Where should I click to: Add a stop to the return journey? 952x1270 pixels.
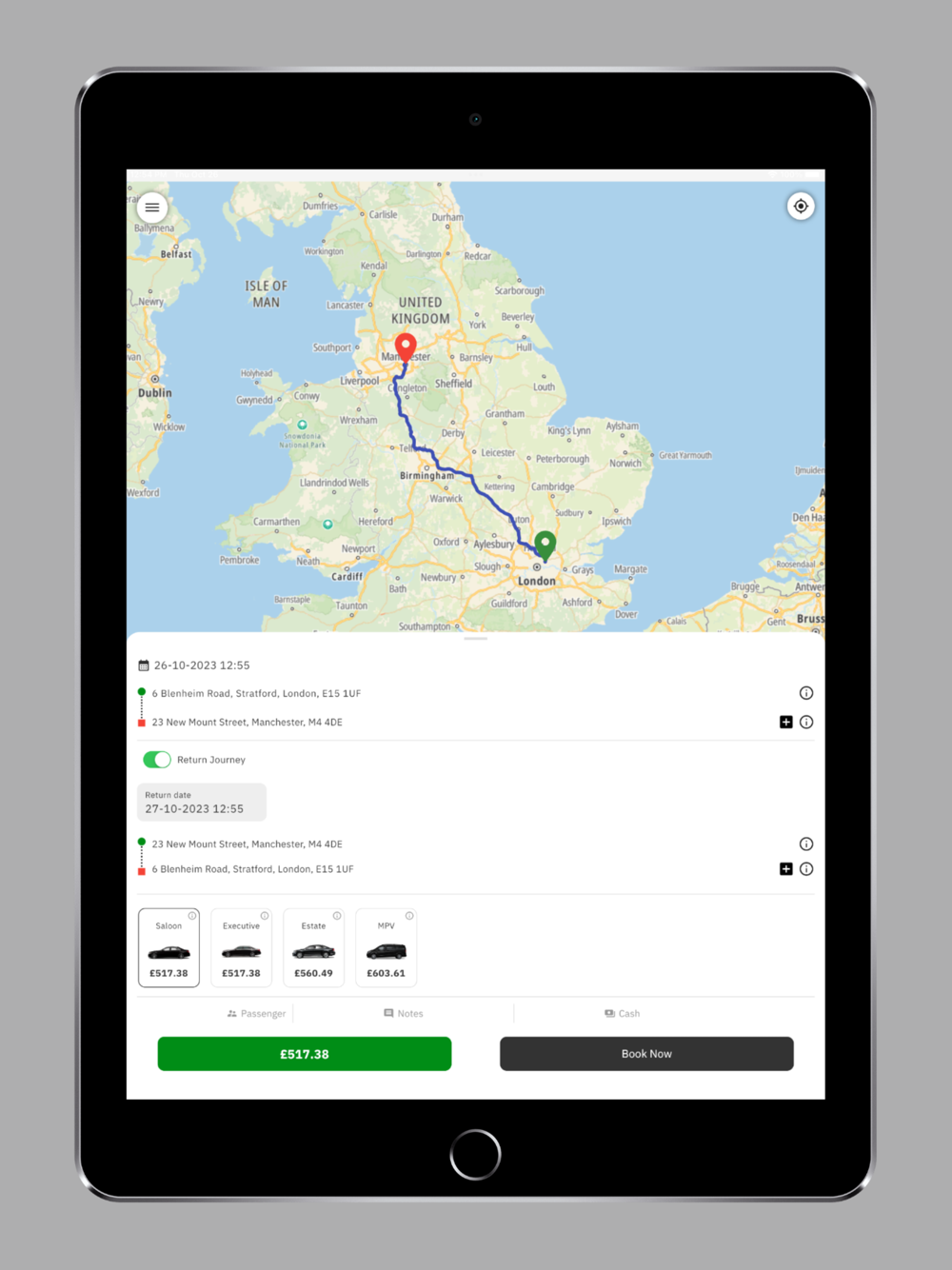point(786,868)
